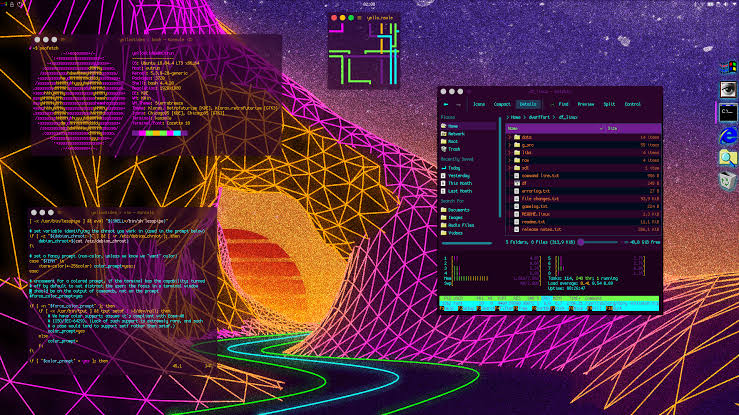Open the Root place in sidebar

point(449,141)
